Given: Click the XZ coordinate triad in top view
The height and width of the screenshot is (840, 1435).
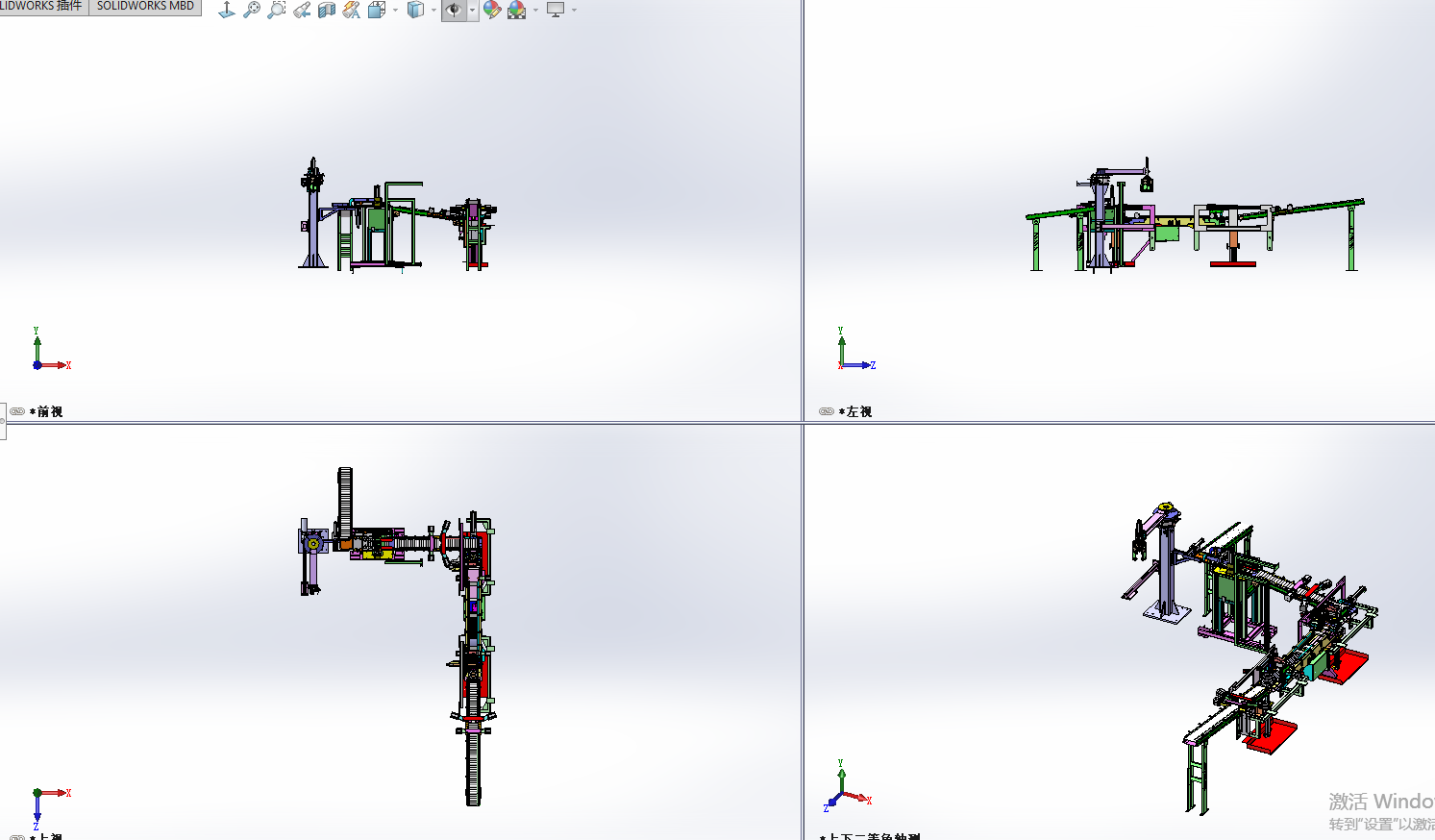Looking at the screenshot, I should [x=51, y=808].
